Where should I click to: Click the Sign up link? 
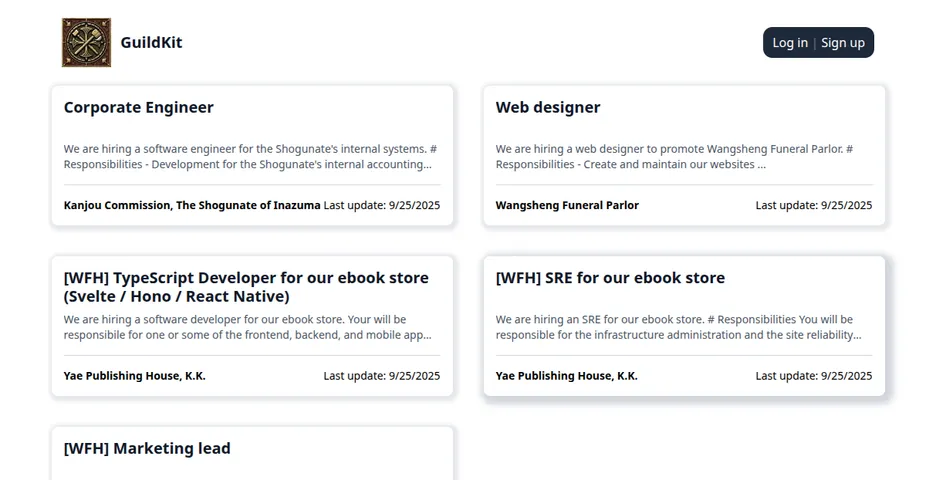coord(842,43)
